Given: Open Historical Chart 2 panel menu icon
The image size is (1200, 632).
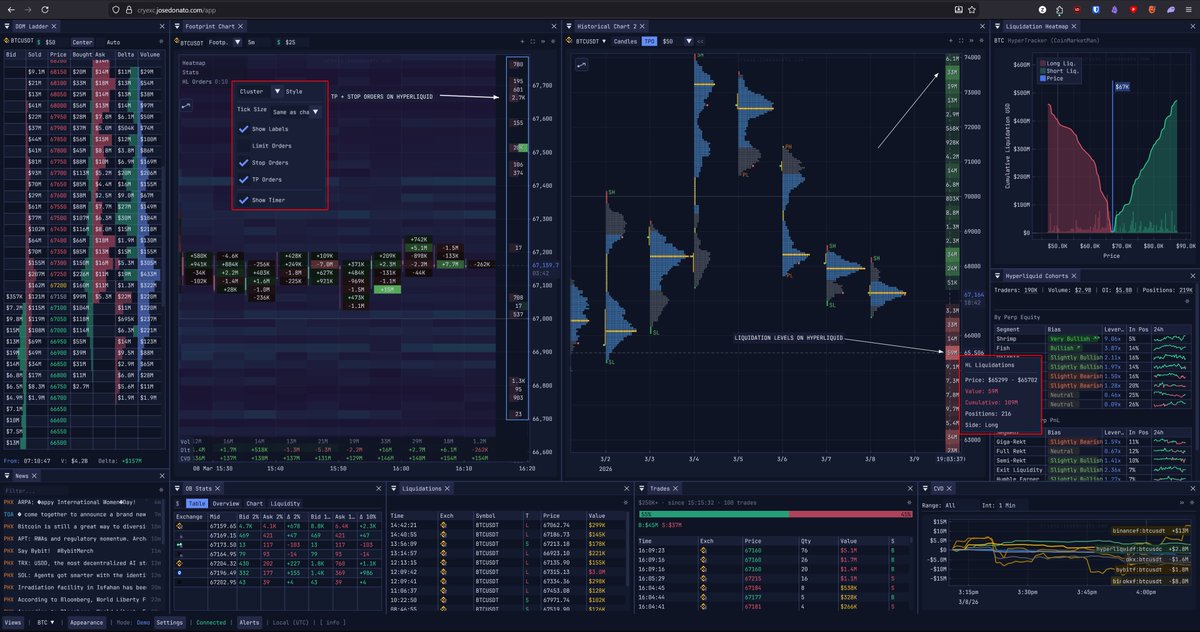Looking at the screenshot, I should coord(569,26).
